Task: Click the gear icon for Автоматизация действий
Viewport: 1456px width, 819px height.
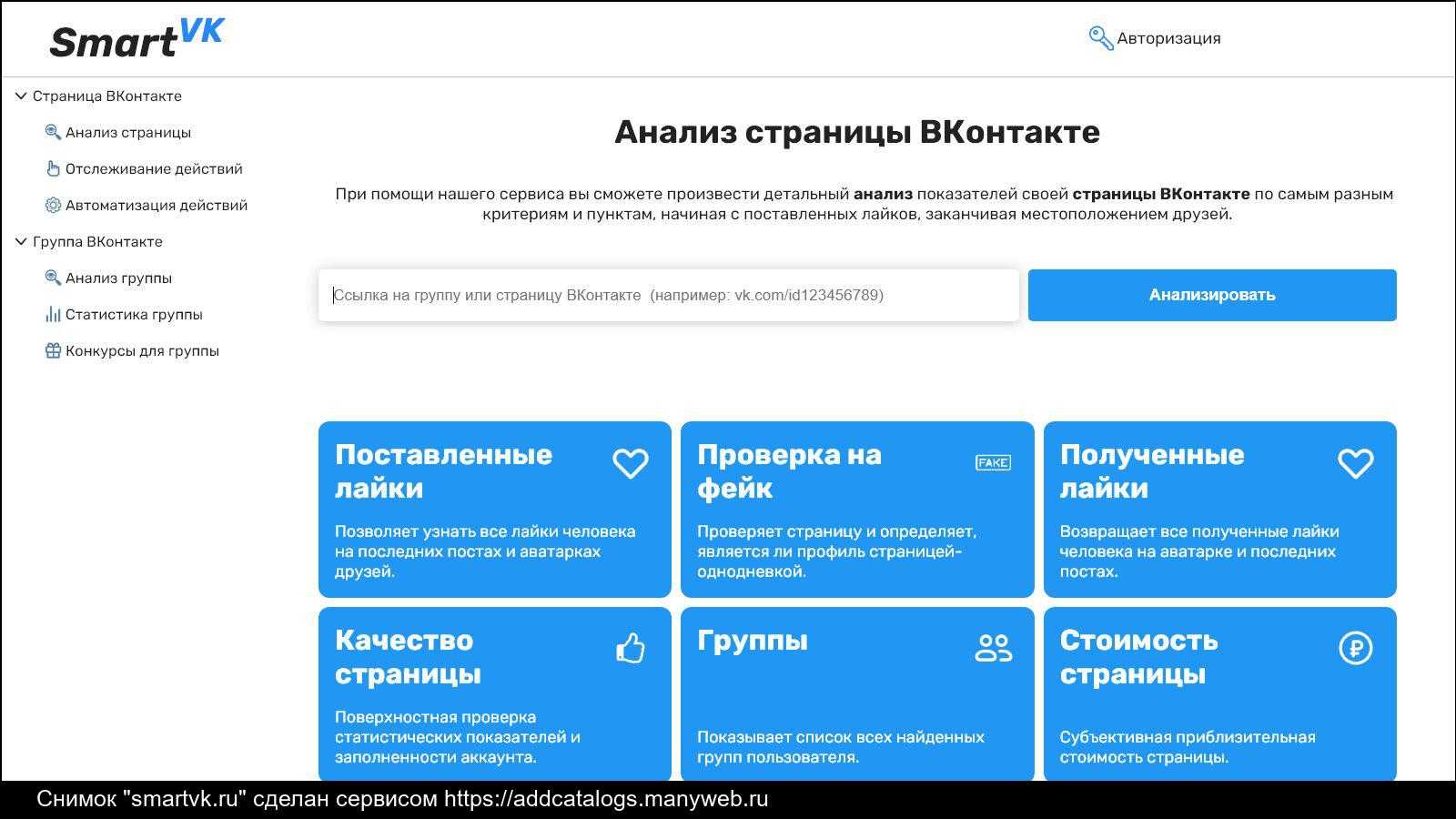Action: coord(53,205)
